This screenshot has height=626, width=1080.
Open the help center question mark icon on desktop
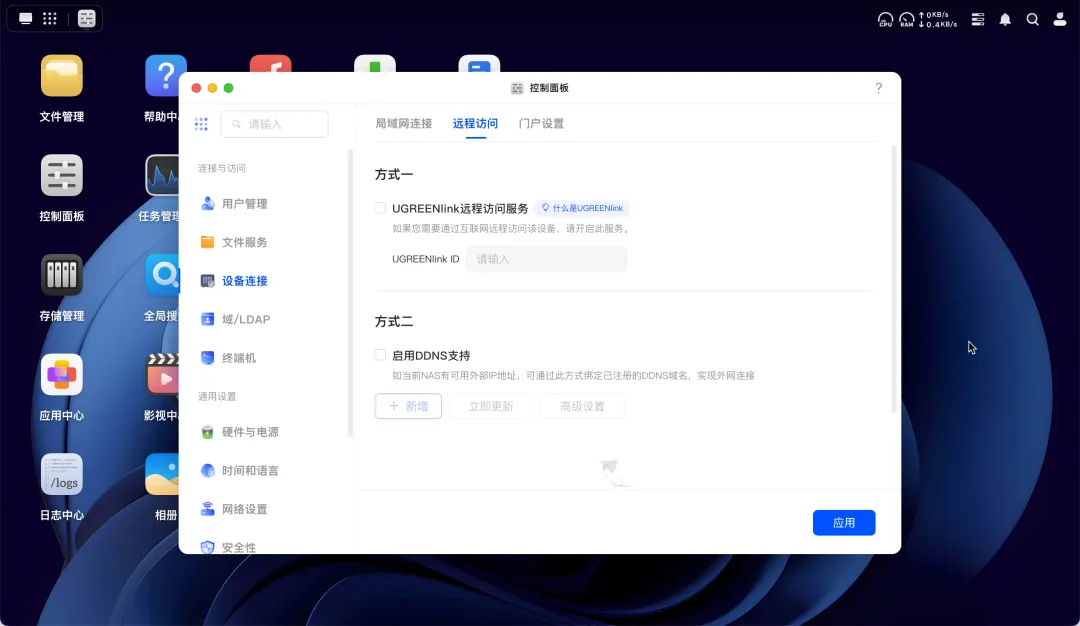tap(165, 76)
